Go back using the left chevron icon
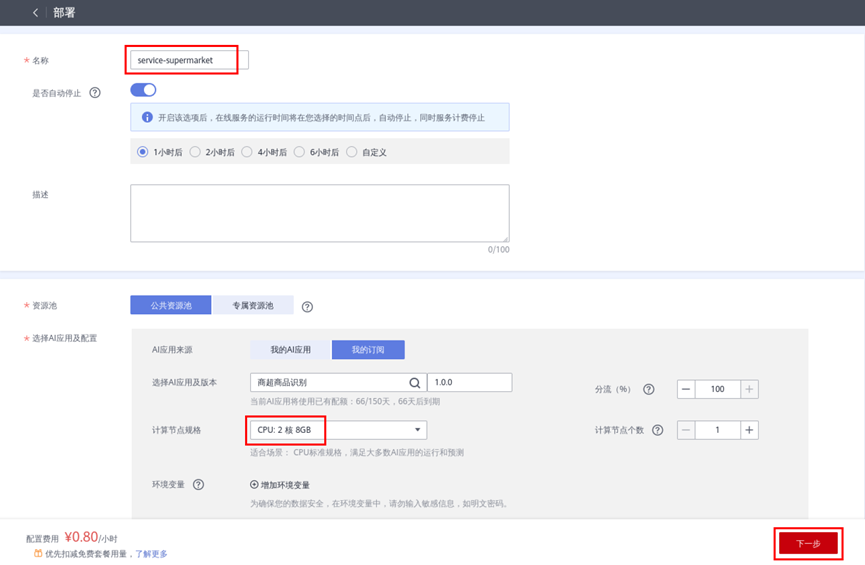 pos(35,13)
